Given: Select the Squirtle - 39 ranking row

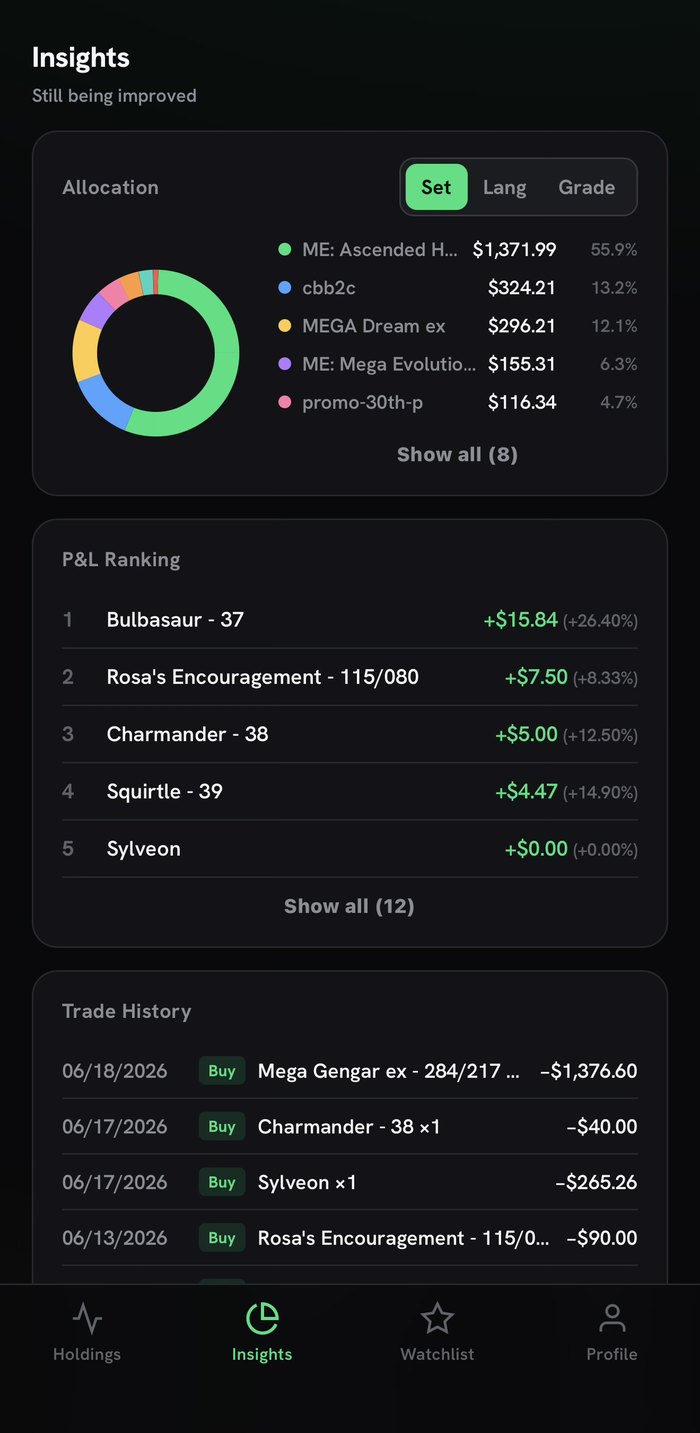Looking at the screenshot, I should [x=350, y=792].
